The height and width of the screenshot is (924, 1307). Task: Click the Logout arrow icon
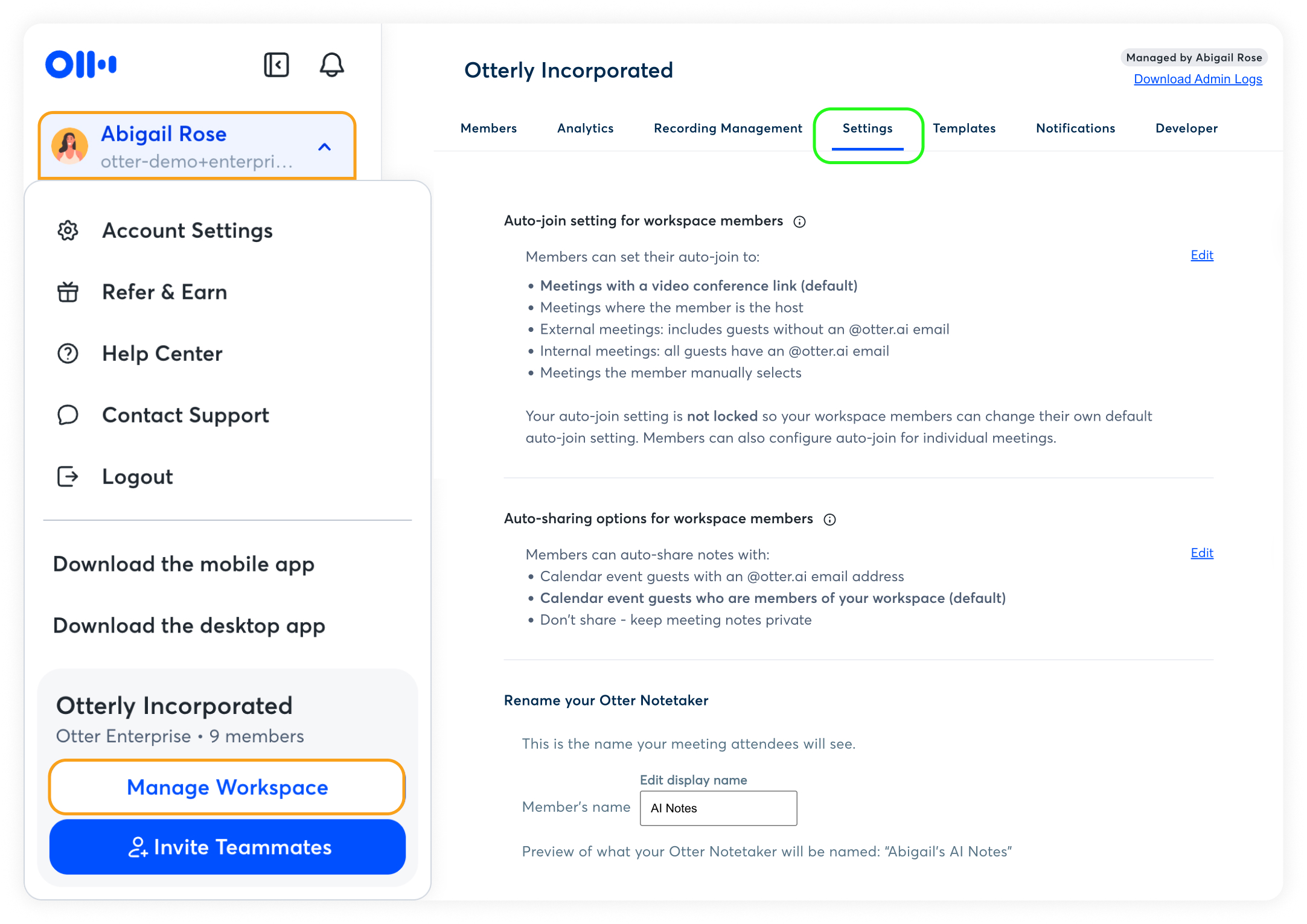(x=68, y=477)
